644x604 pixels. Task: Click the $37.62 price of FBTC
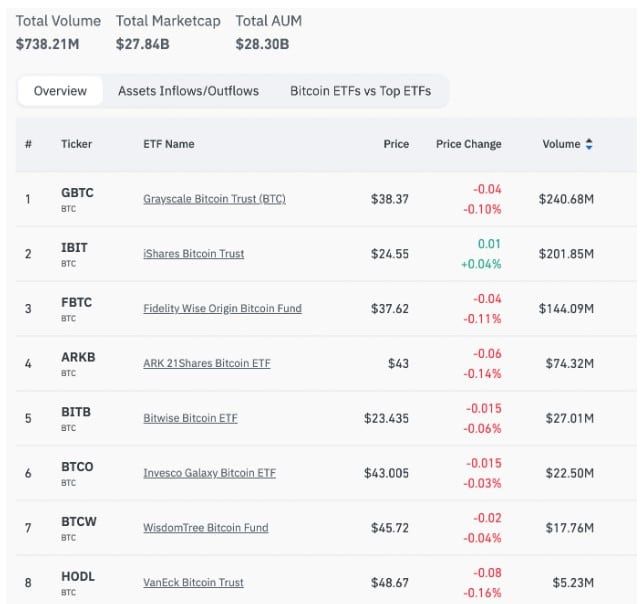(390, 308)
